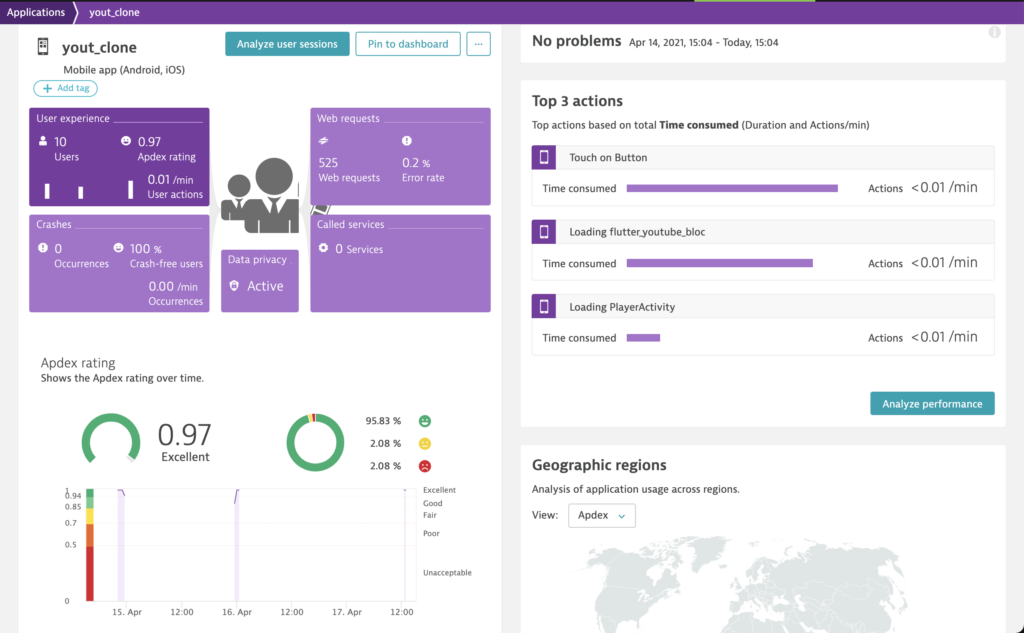The image size is (1024, 633).
Task: Click the mobile app icon beside yout_clone title
Action: point(43,47)
